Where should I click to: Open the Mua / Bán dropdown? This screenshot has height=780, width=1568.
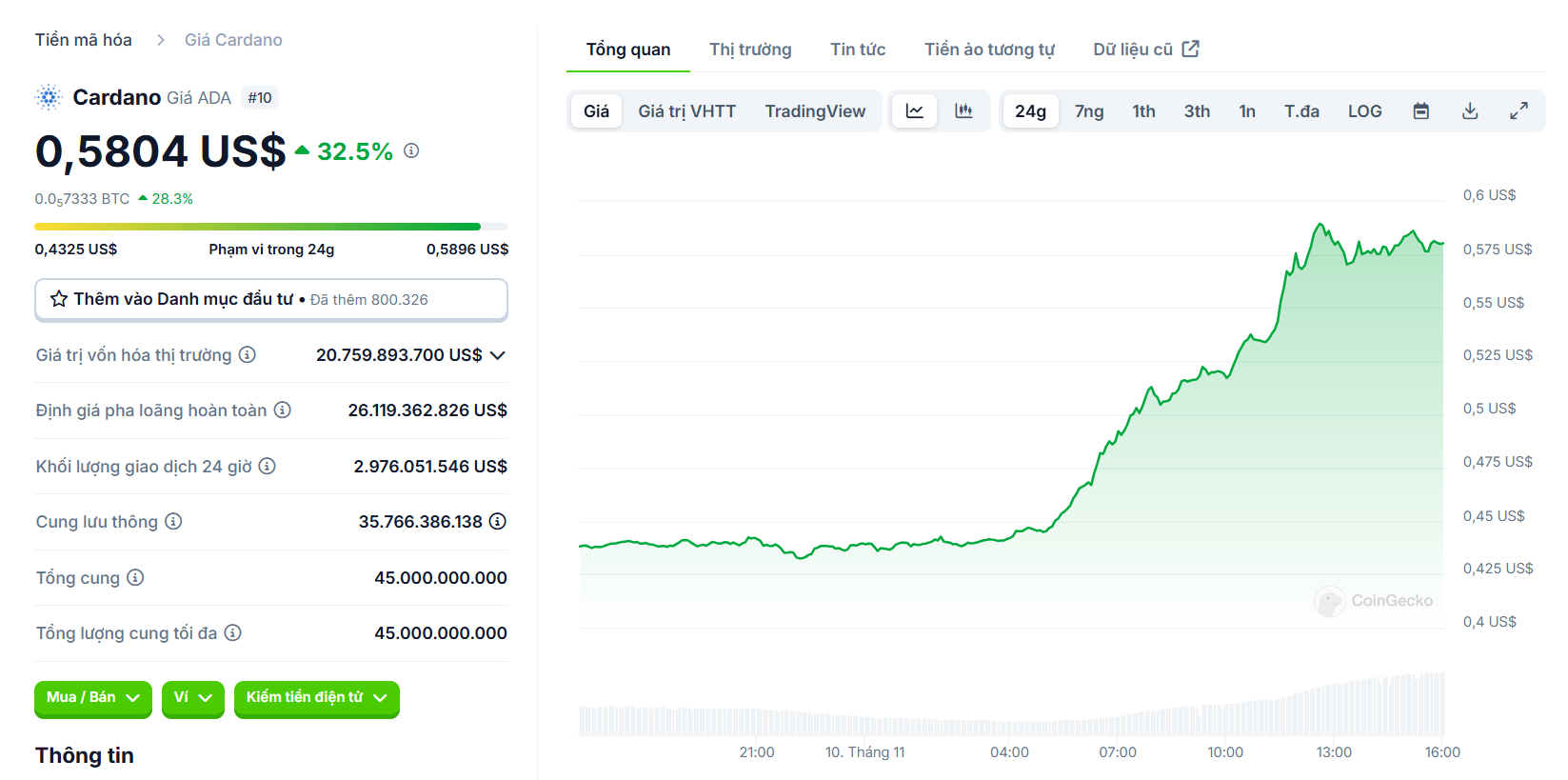[93, 698]
